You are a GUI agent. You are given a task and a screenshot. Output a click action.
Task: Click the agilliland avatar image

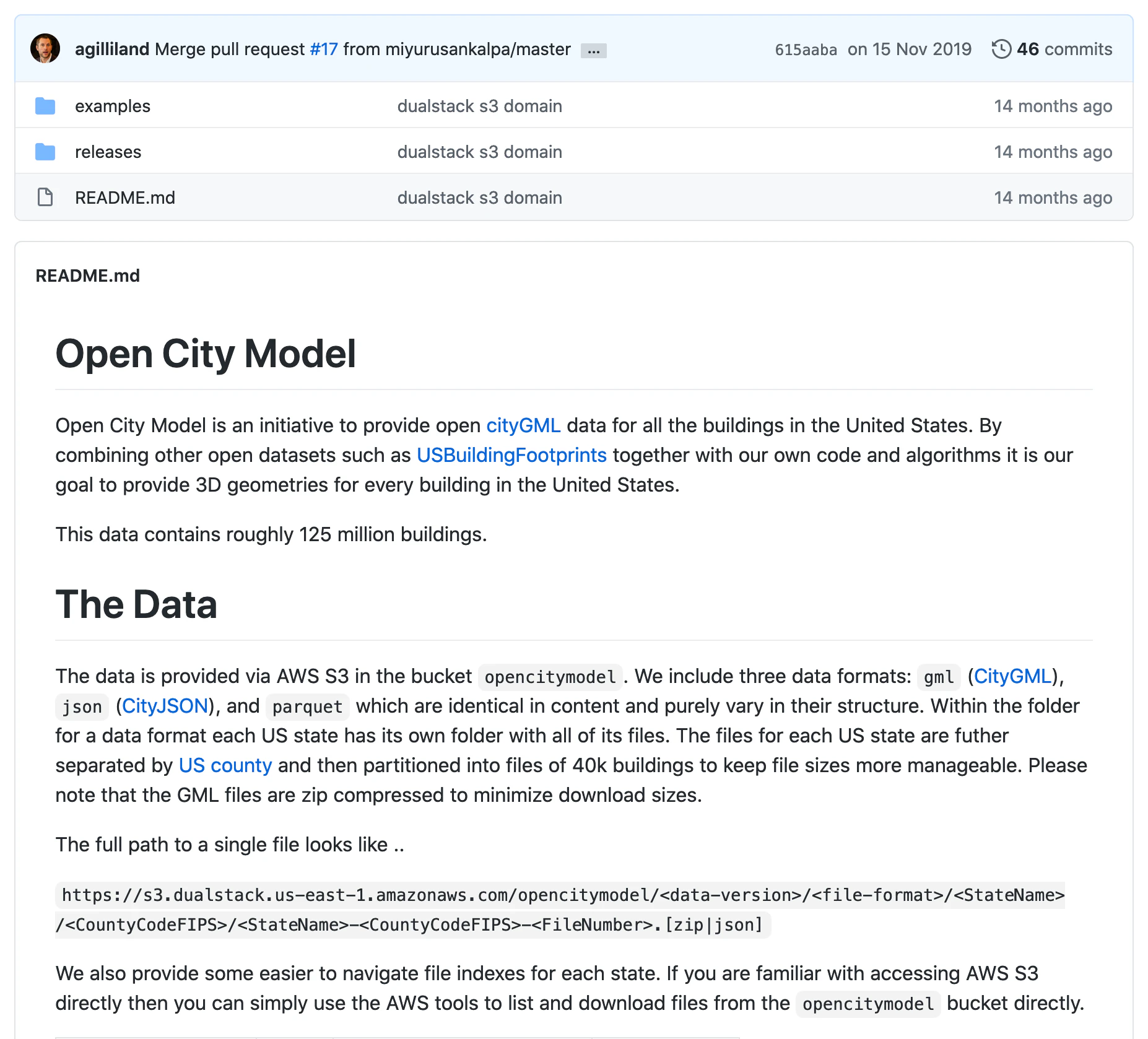pyautogui.click(x=45, y=49)
